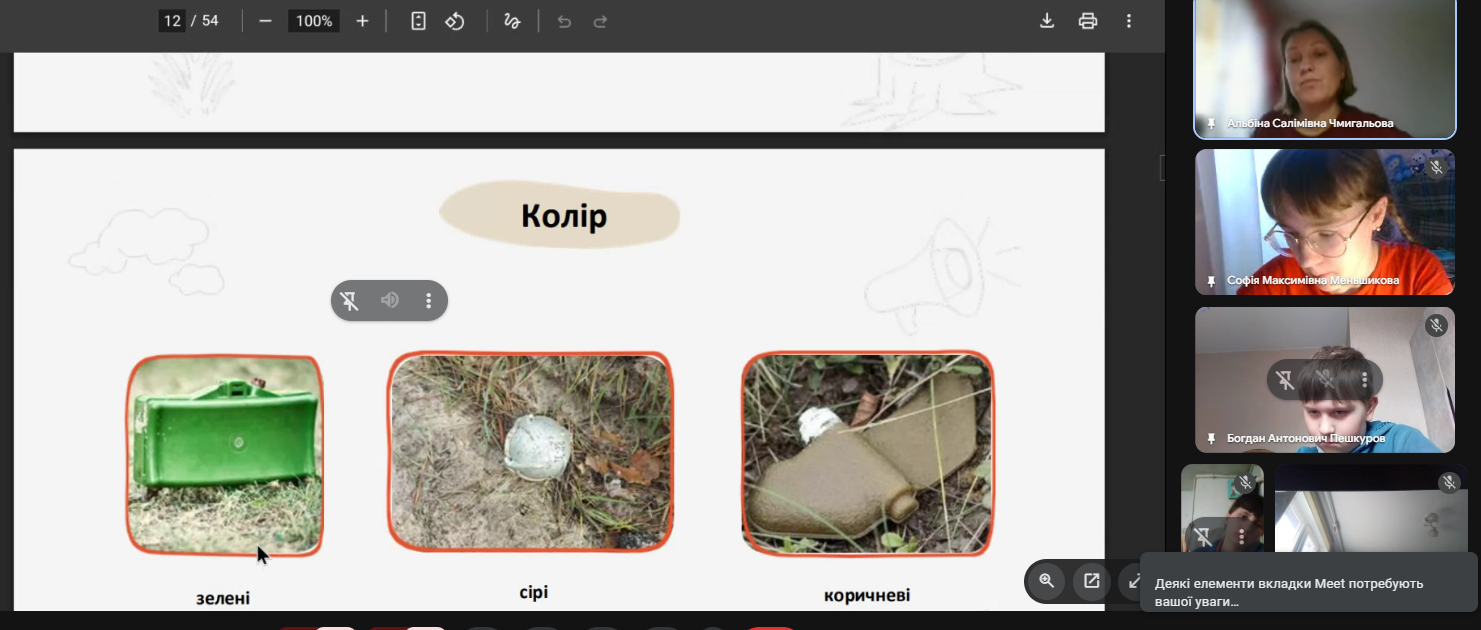The image size is (1481, 630).
Task: Rotate the PDF document counterclockwise
Action: coord(455,21)
